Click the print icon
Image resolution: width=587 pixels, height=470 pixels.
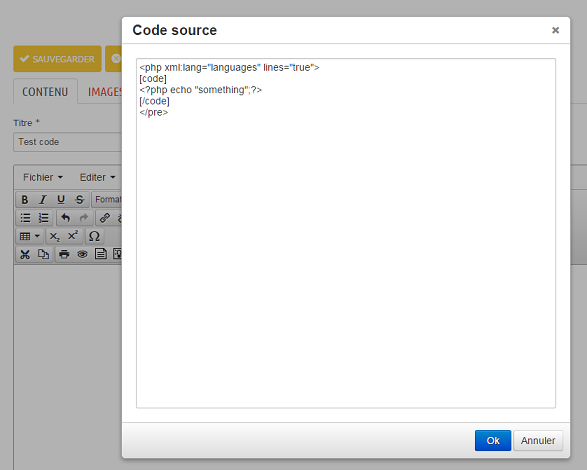[64, 255]
